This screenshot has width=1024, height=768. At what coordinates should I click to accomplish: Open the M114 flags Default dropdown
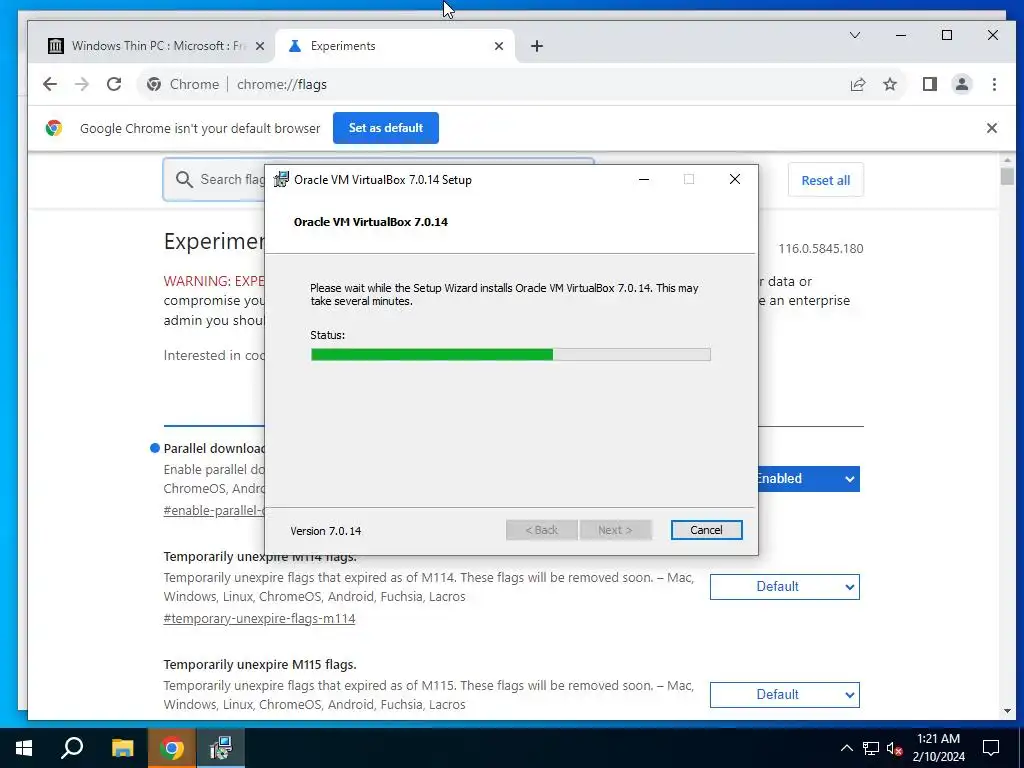tap(784, 586)
